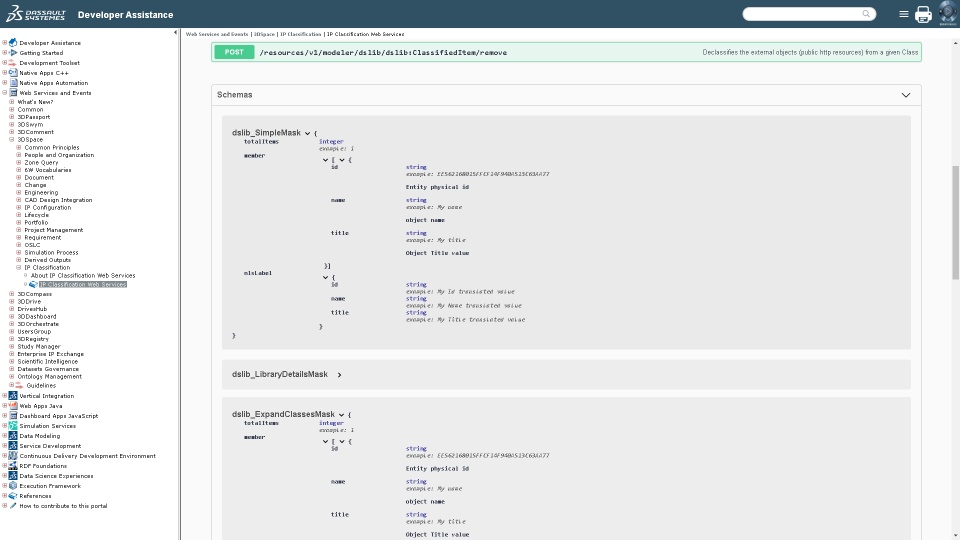Click the Native Apps C++ icon
This screenshot has height=540, width=960.
click(x=13, y=73)
